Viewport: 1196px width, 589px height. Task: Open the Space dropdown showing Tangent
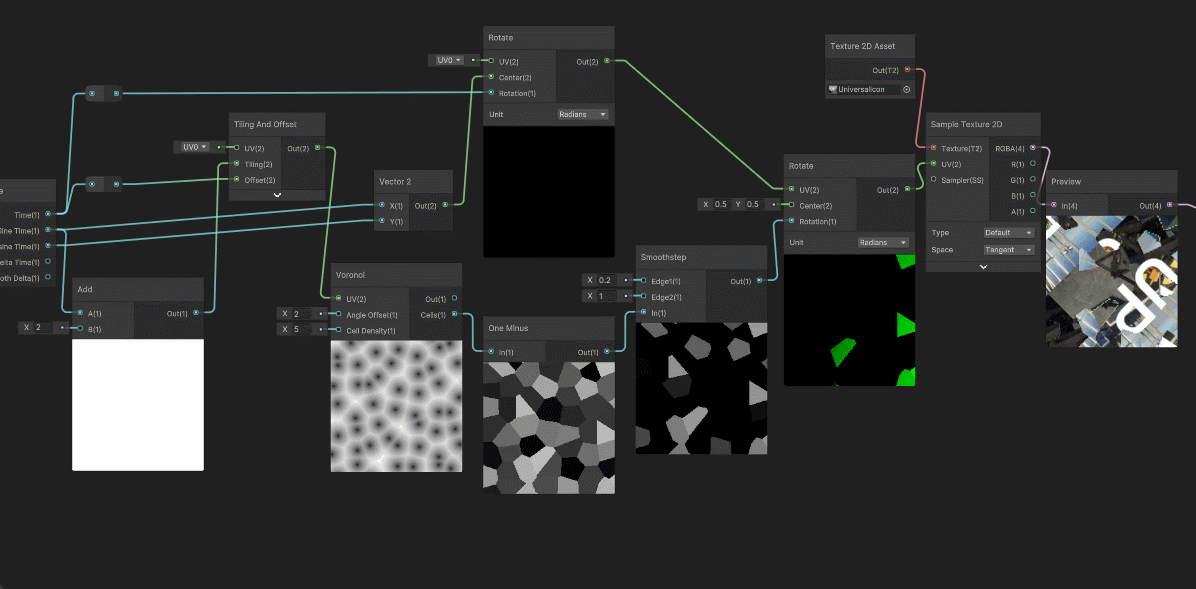click(x=1009, y=250)
